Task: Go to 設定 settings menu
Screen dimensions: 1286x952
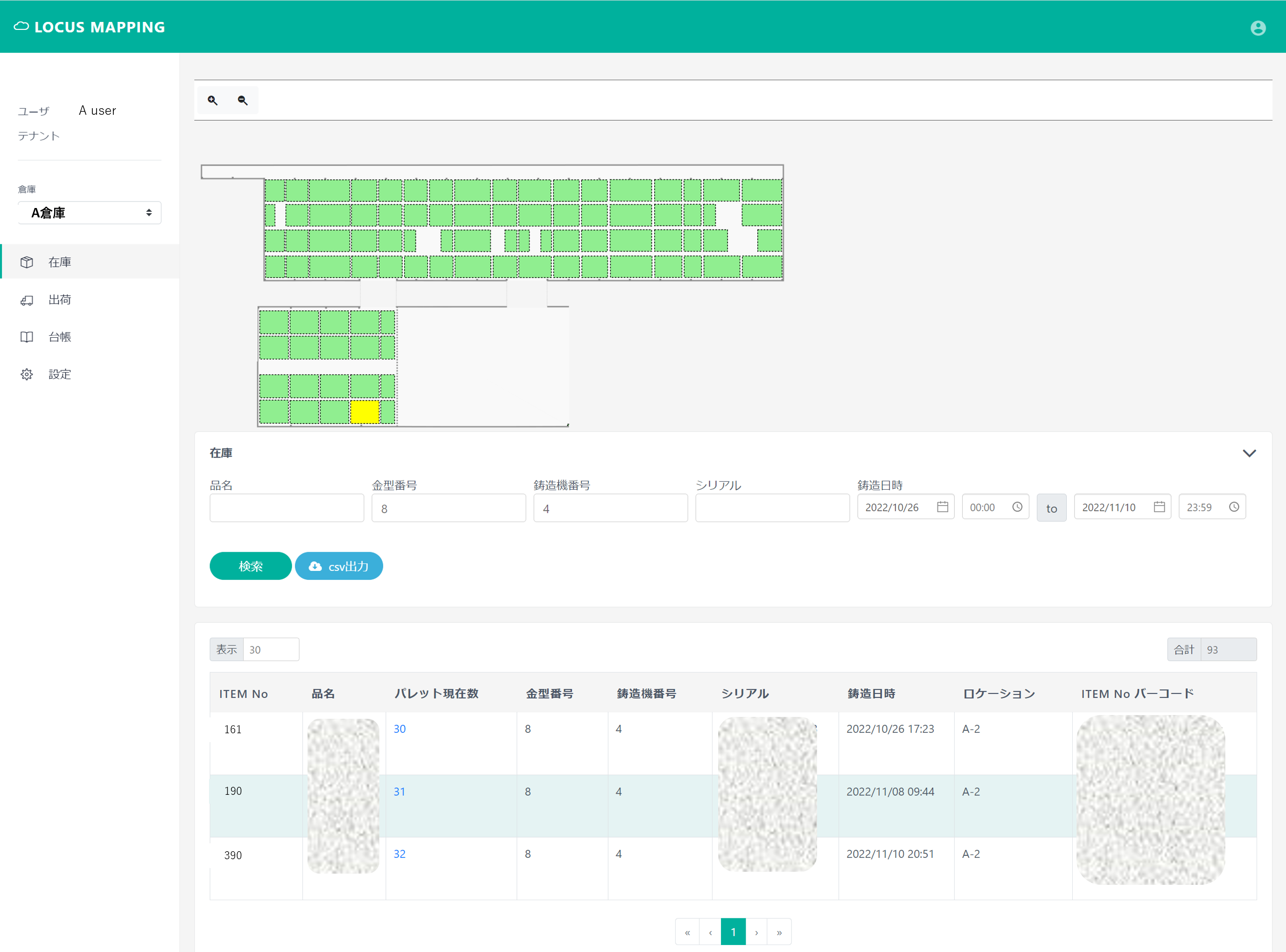Action: (x=59, y=375)
